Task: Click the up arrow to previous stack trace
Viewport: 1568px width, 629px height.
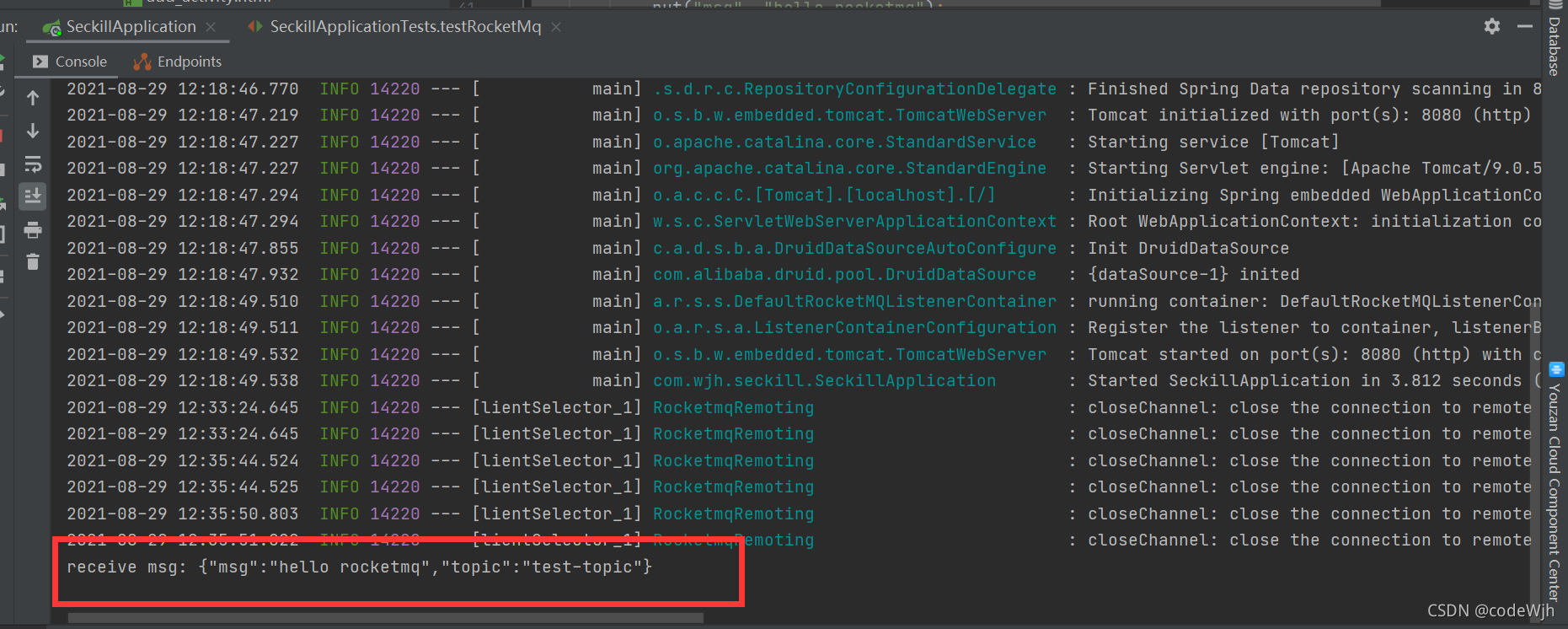Action: (x=33, y=98)
